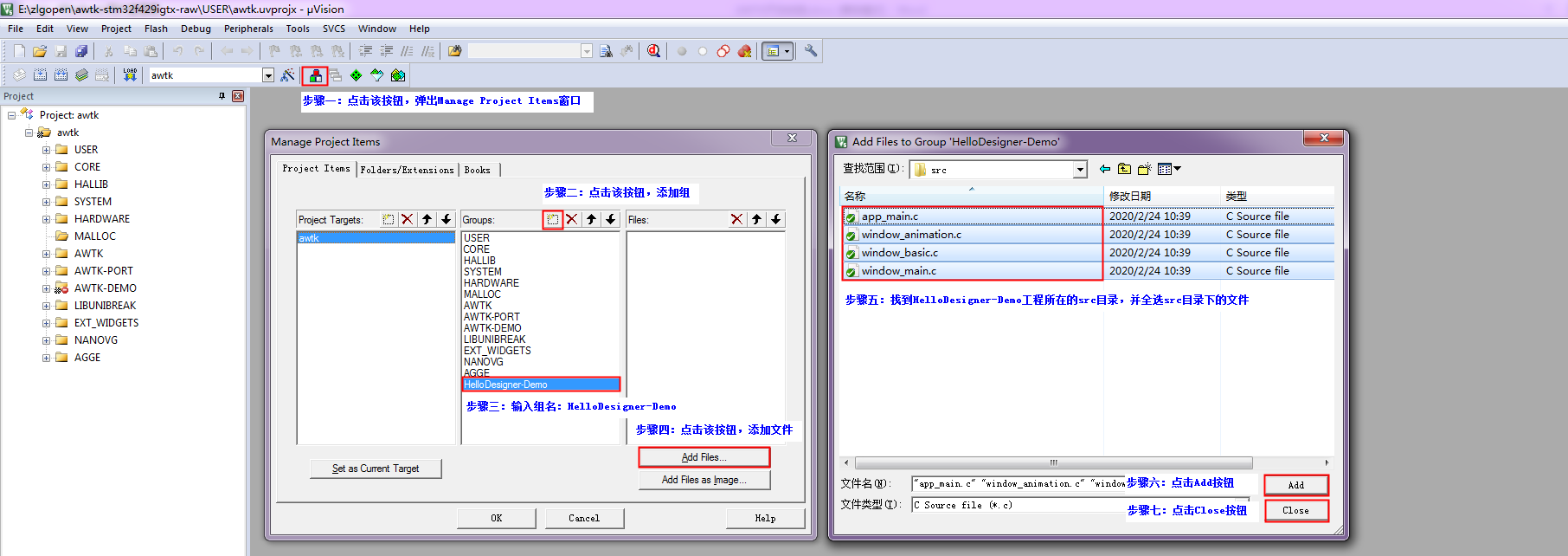
Task: Click the Back arrow in Add Files dialog
Action: pos(1105,169)
